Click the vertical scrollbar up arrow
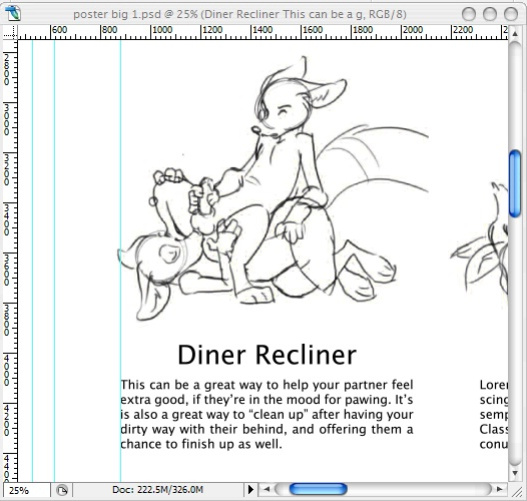This screenshot has width=527, height=501. [x=515, y=34]
